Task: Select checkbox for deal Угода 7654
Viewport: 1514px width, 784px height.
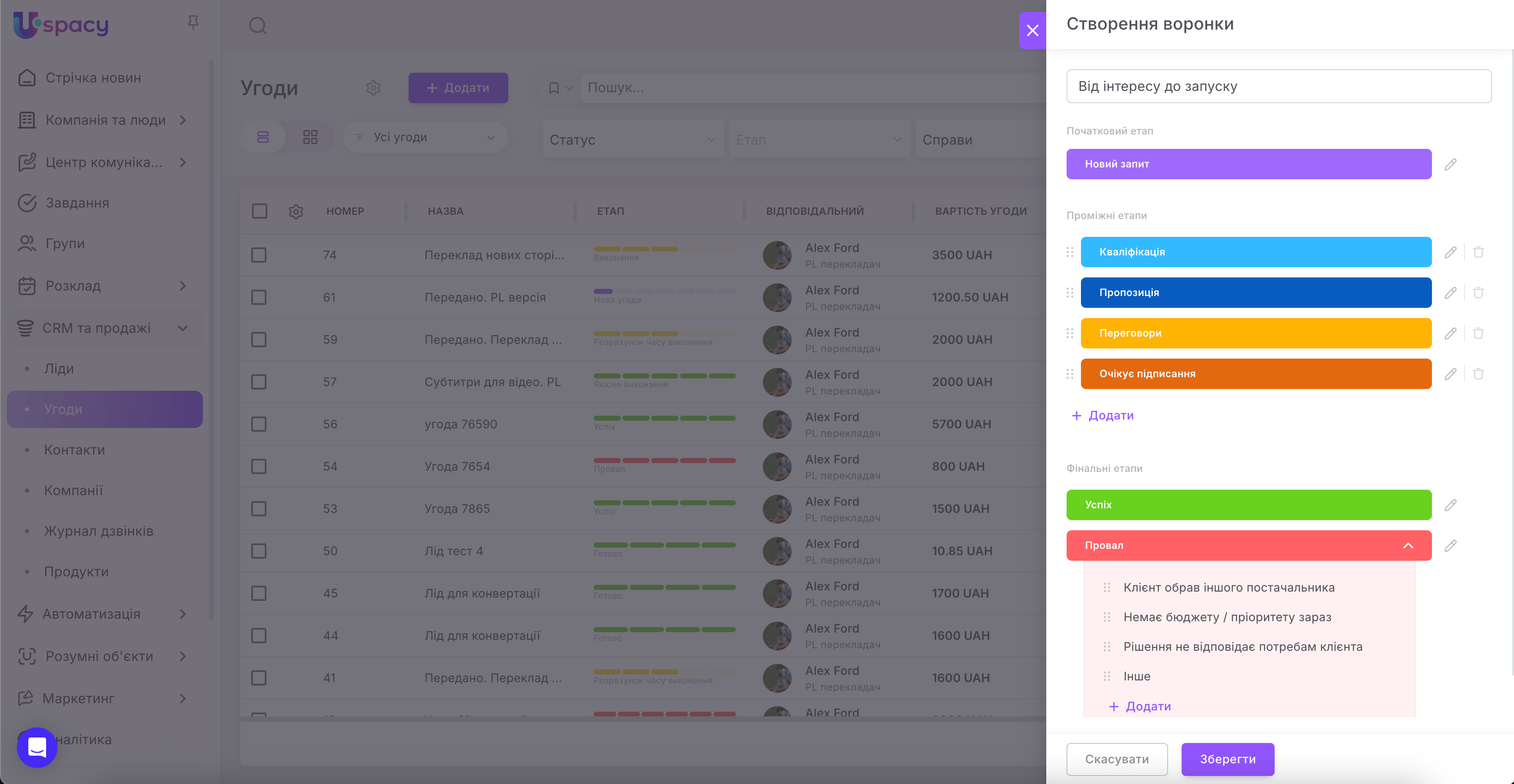Action: tap(258, 467)
